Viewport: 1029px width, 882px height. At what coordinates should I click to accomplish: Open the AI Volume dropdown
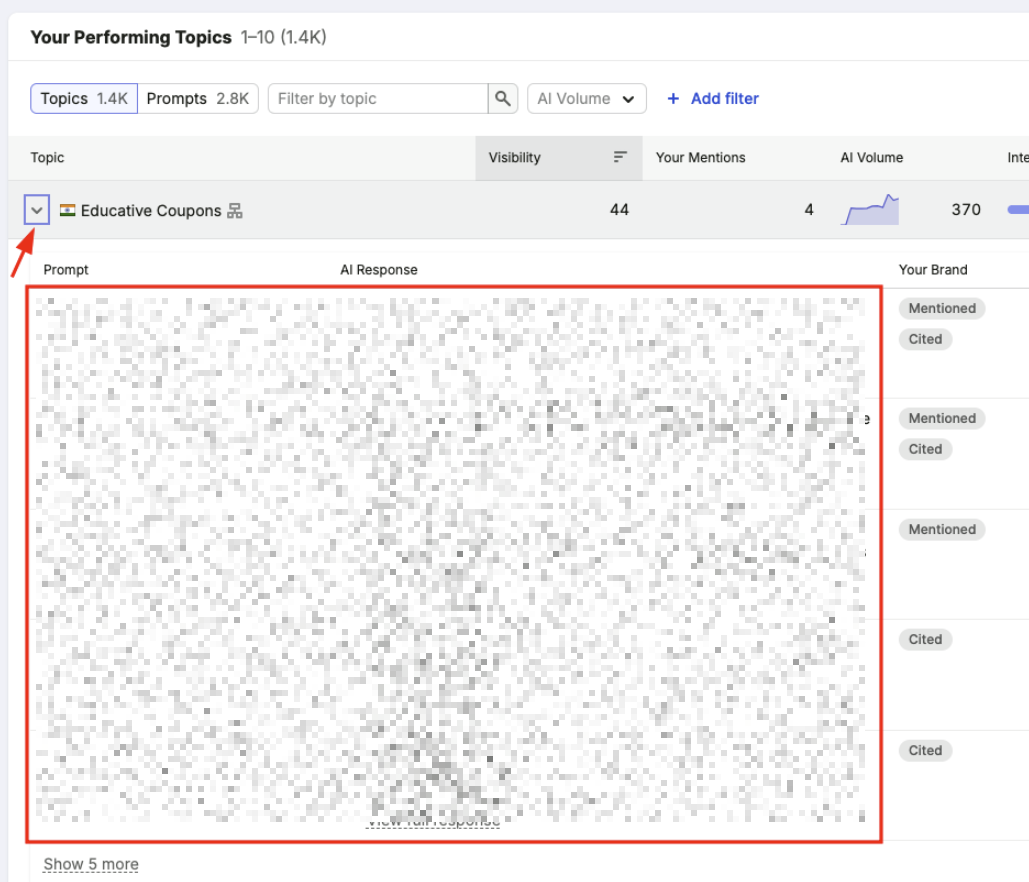(x=587, y=98)
